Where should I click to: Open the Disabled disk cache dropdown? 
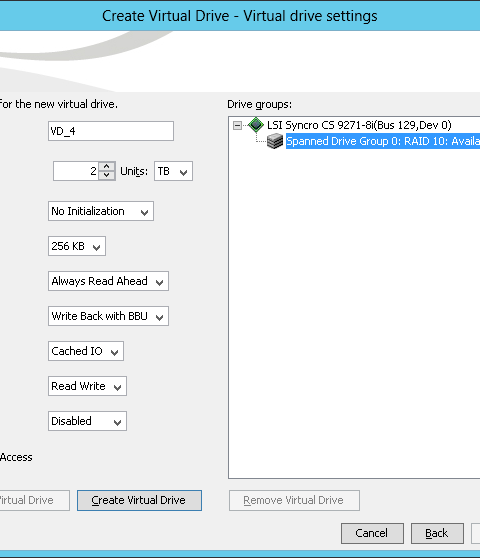(x=87, y=421)
